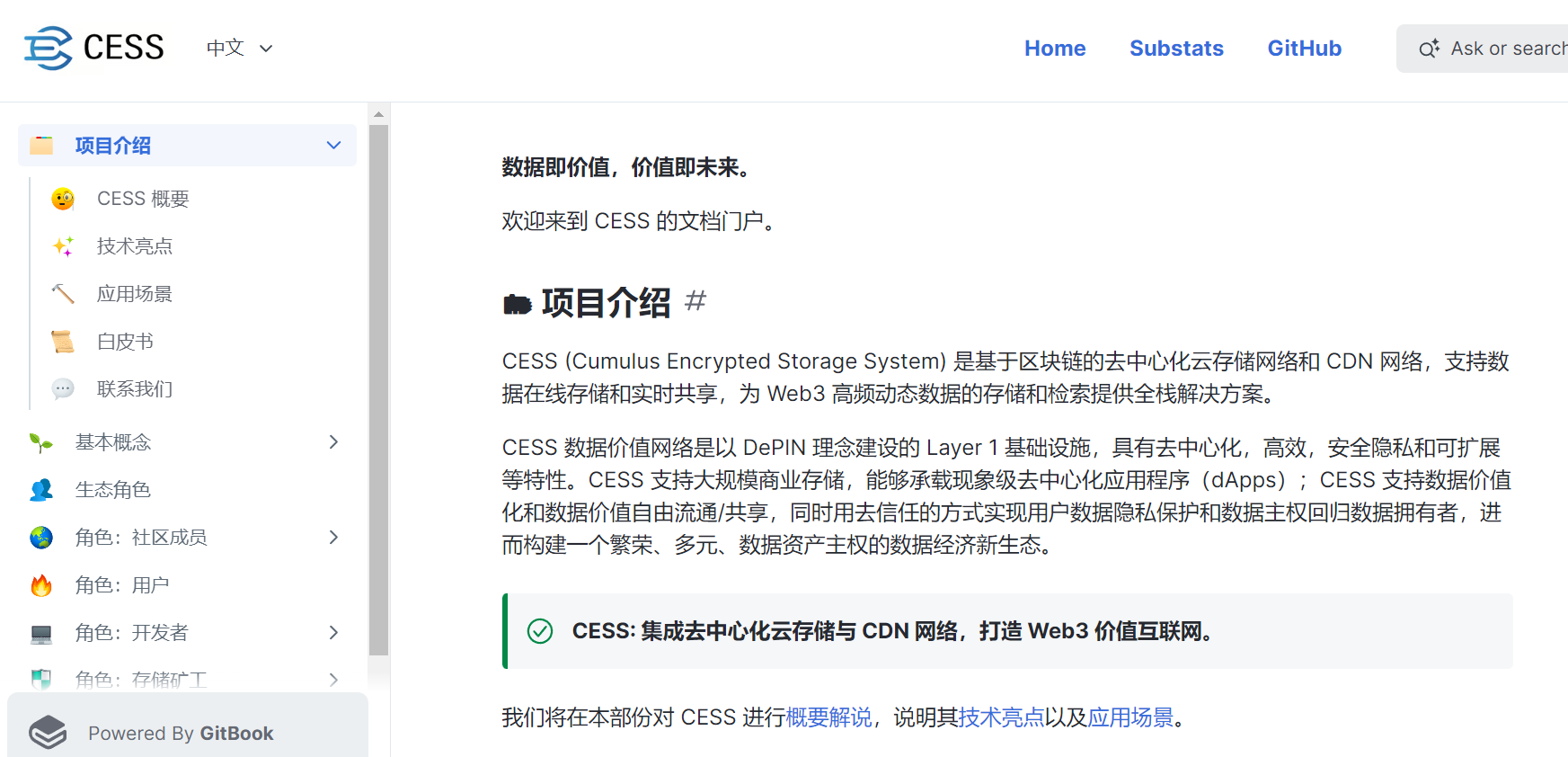Click the fire icon beside 角色：用户
Screen dimensions: 1568x757
(41, 585)
